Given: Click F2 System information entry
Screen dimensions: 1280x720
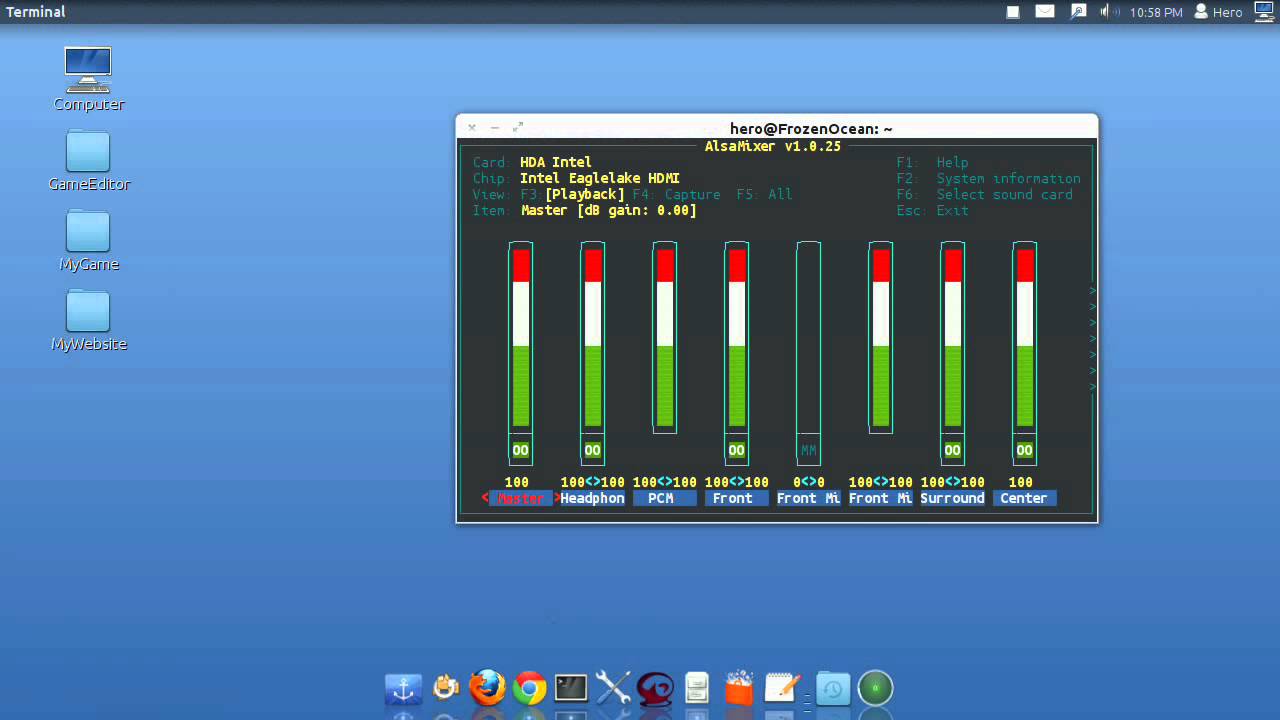Looking at the screenshot, I should point(988,178).
